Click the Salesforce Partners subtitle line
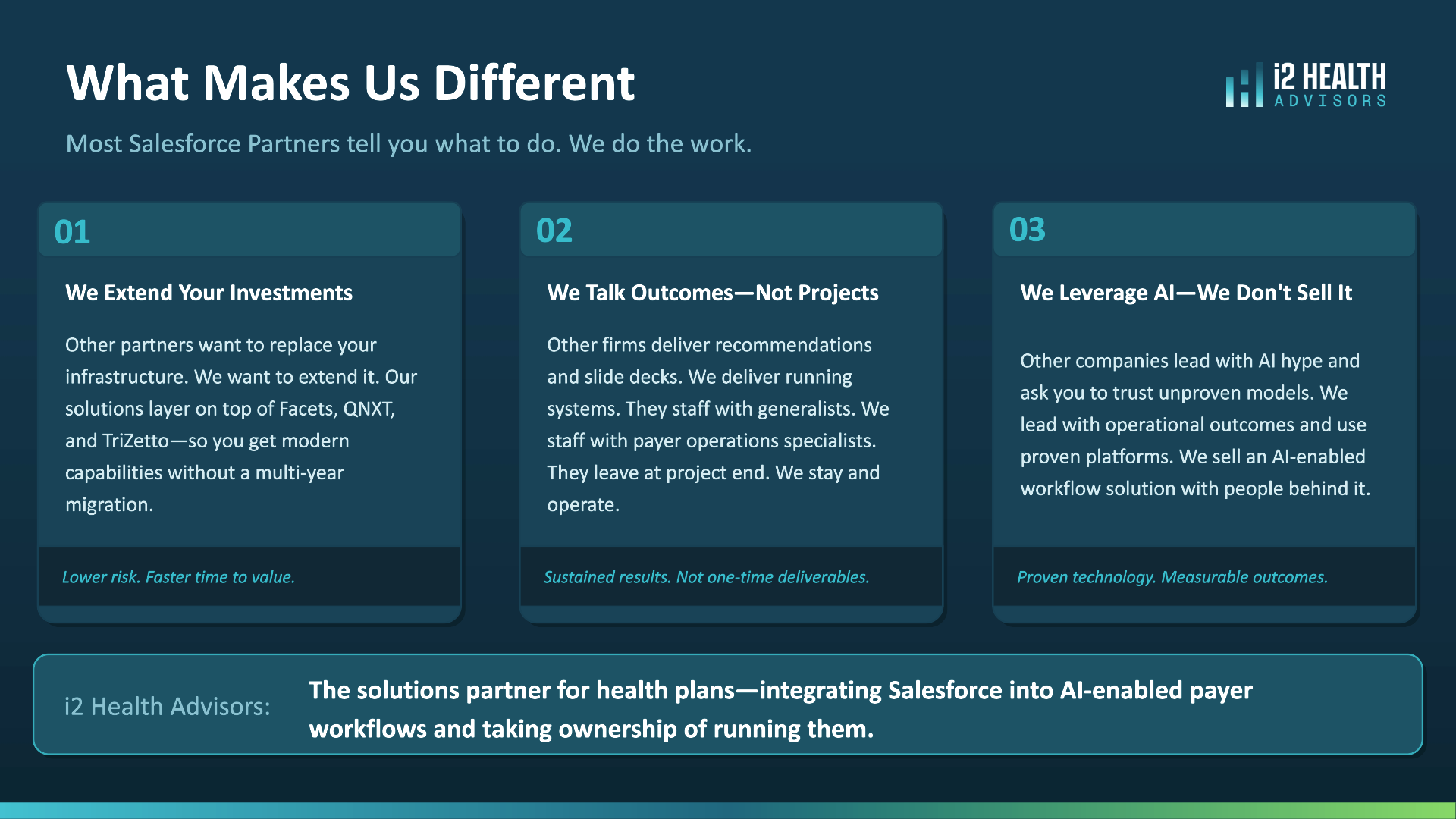Image resolution: width=1456 pixels, height=819 pixels. pyautogui.click(x=409, y=143)
